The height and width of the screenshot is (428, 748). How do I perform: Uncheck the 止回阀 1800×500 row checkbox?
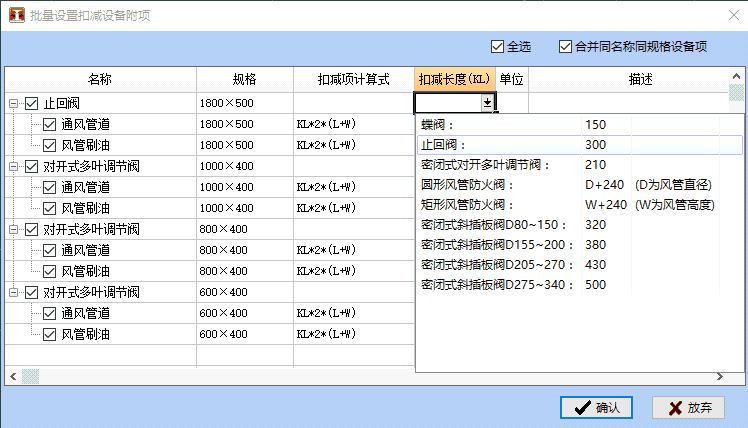31,103
